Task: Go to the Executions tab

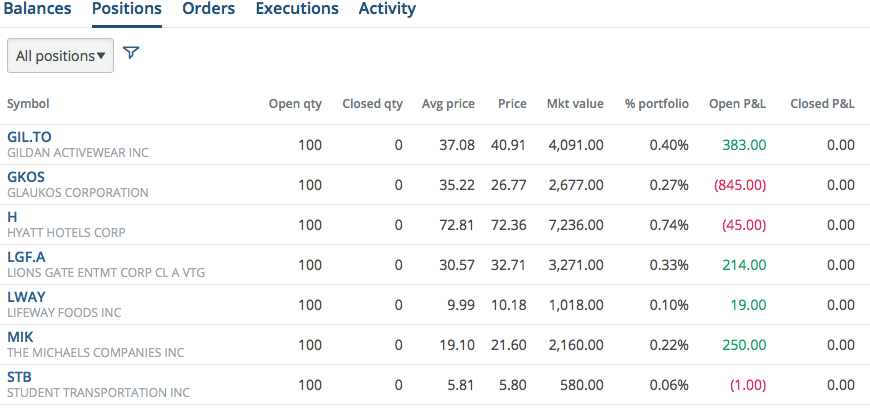Action: 297,9
